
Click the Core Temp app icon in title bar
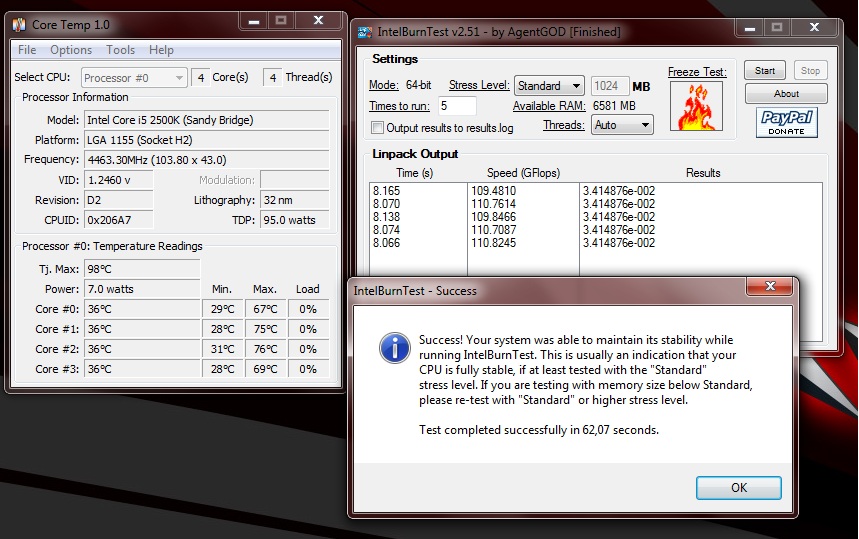tap(19, 25)
